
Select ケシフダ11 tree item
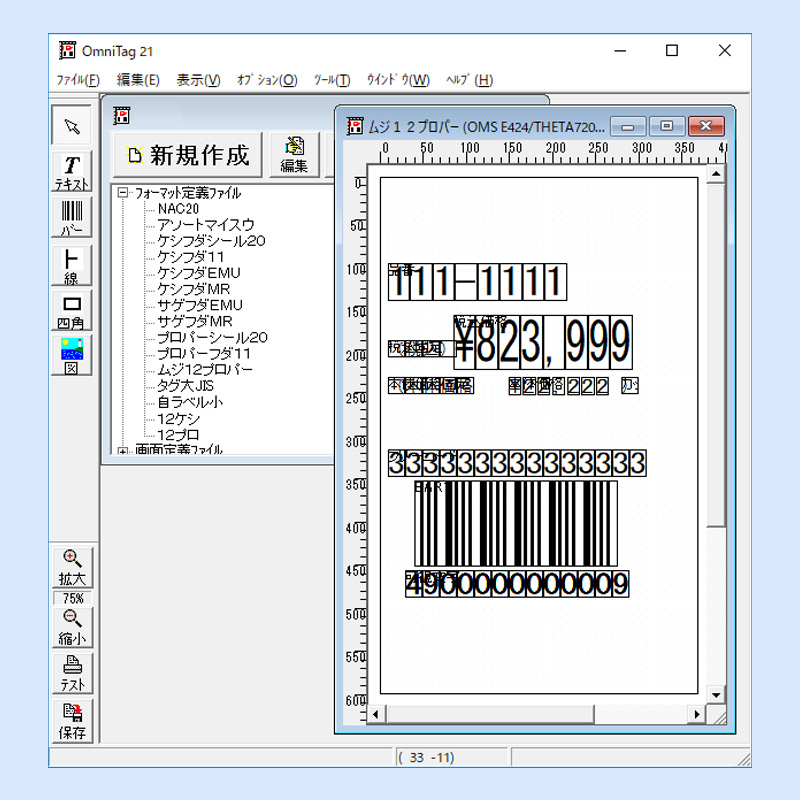click(x=190, y=257)
